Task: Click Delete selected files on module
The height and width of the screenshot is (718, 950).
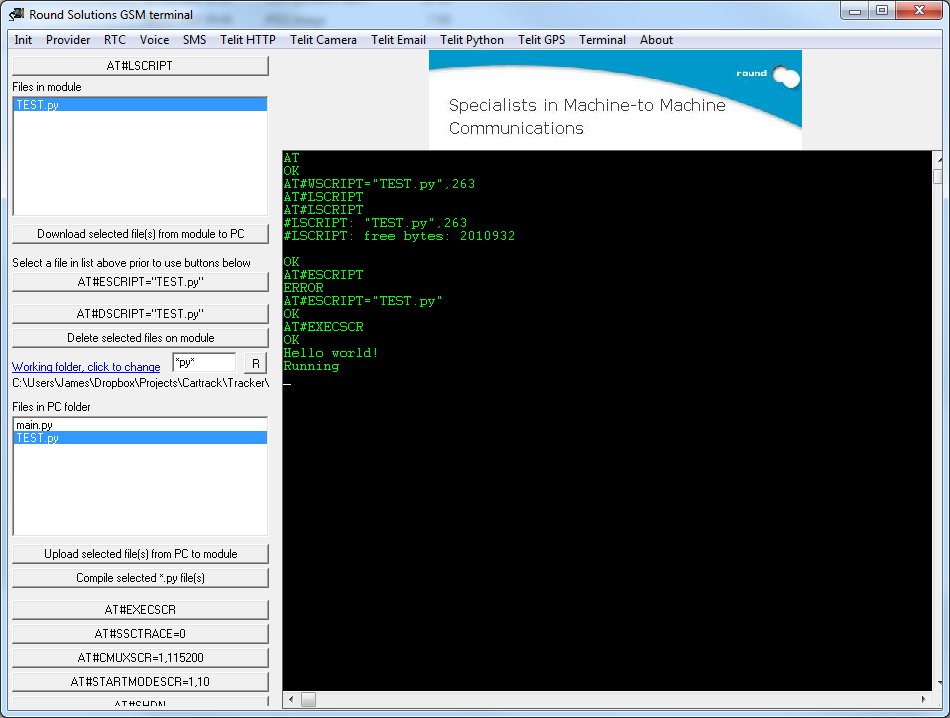Action: coord(140,337)
